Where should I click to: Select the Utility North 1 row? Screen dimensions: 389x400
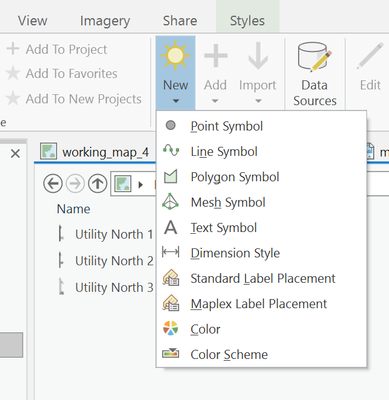tap(105, 234)
